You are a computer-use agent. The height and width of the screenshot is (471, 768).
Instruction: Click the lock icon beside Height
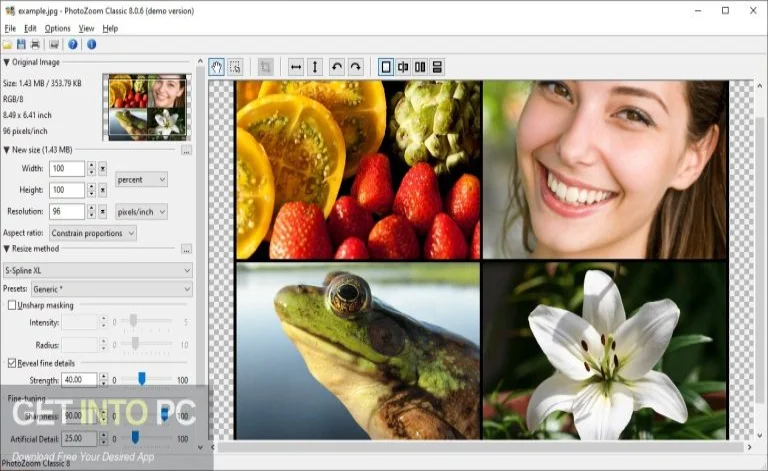(x=102, y=190)
